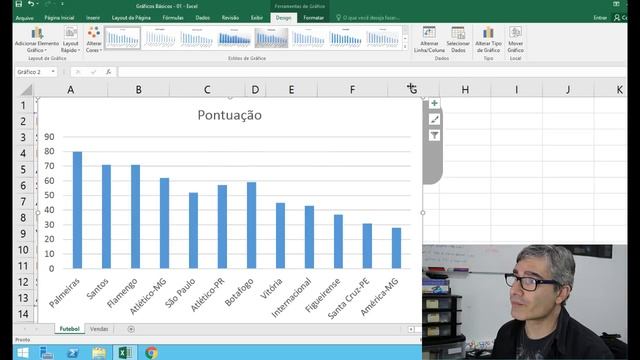Click the Pontuação chart title
The image size is (640, 360).
(229, 115)
